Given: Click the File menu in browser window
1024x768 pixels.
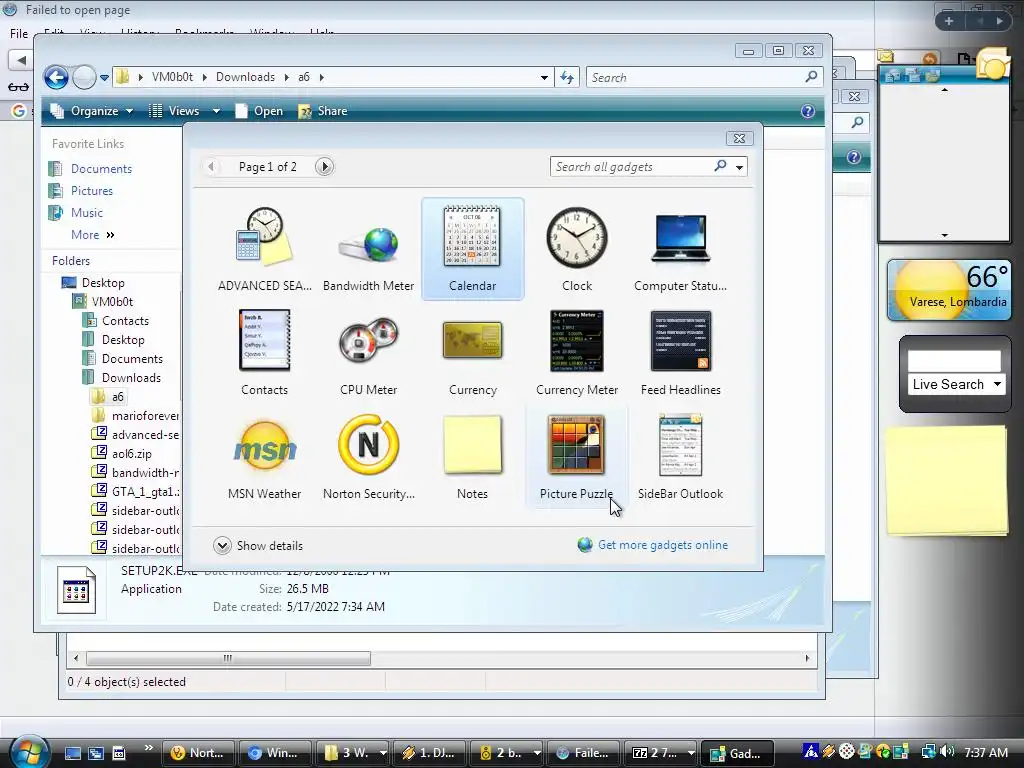Looking at the screenshot, I should 19,33.
